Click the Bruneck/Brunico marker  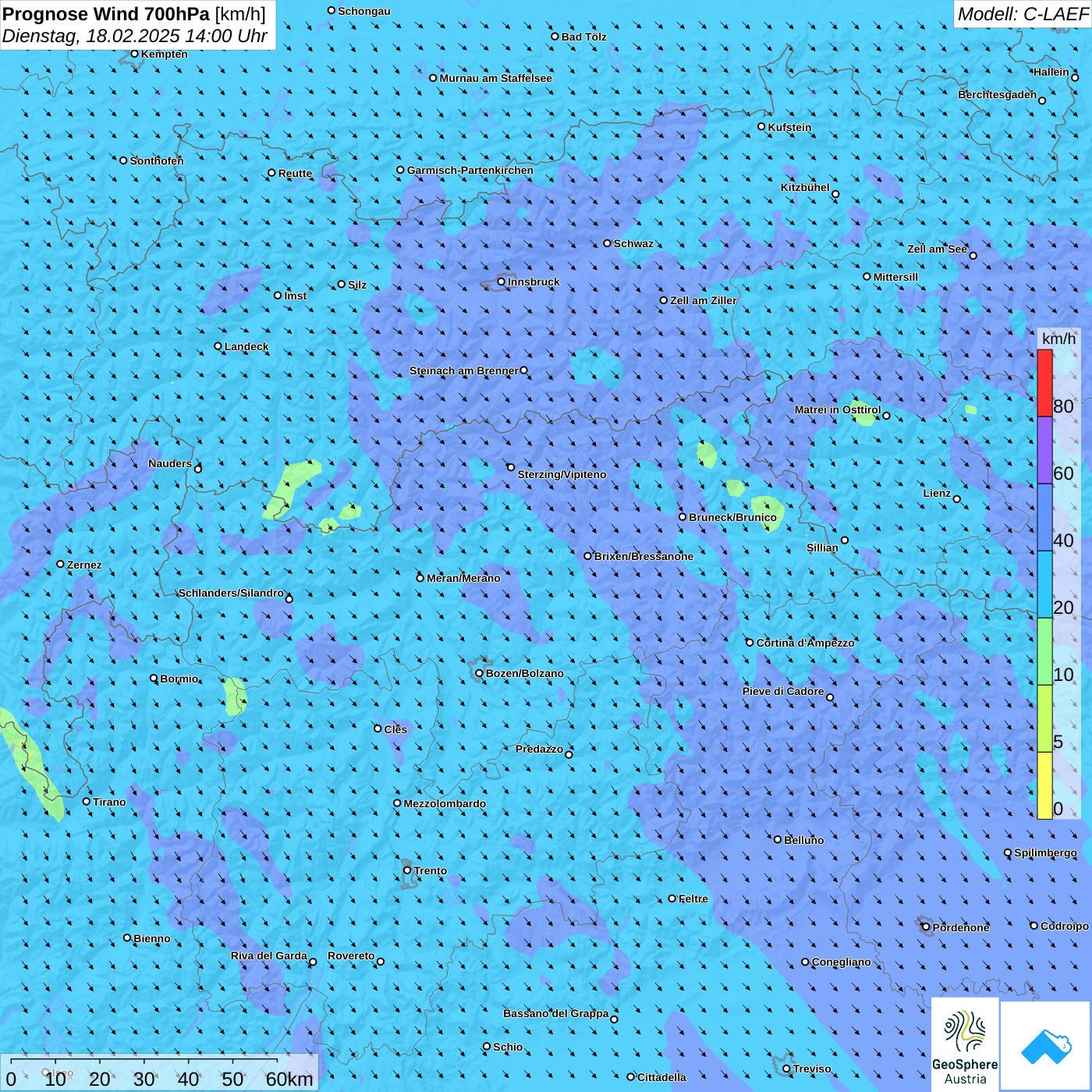682,516
